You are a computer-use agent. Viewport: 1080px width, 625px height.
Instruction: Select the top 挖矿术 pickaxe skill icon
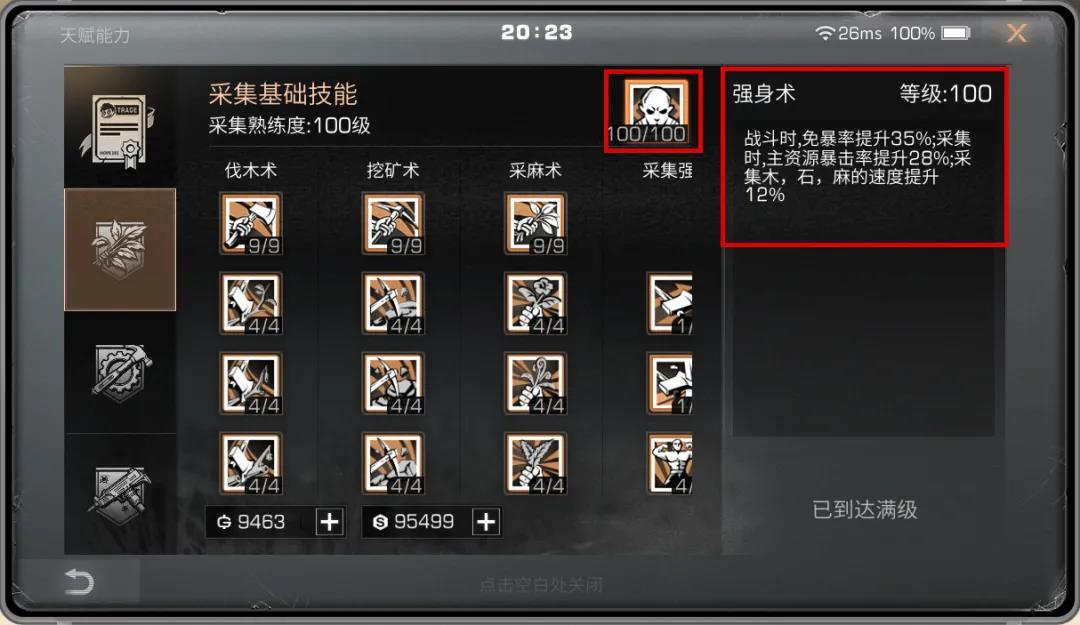(393, 223)
